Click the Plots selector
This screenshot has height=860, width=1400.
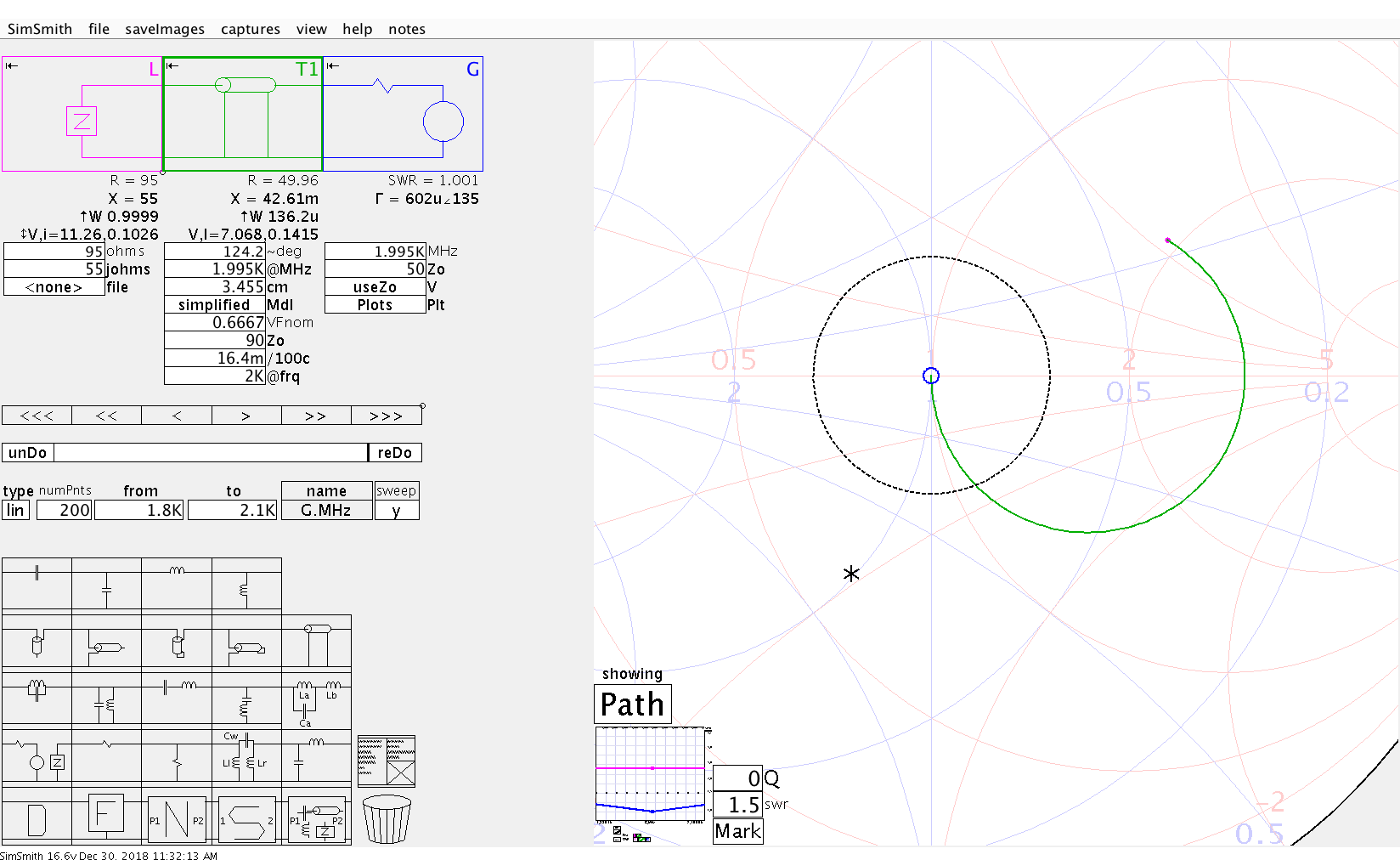[375, 305]
